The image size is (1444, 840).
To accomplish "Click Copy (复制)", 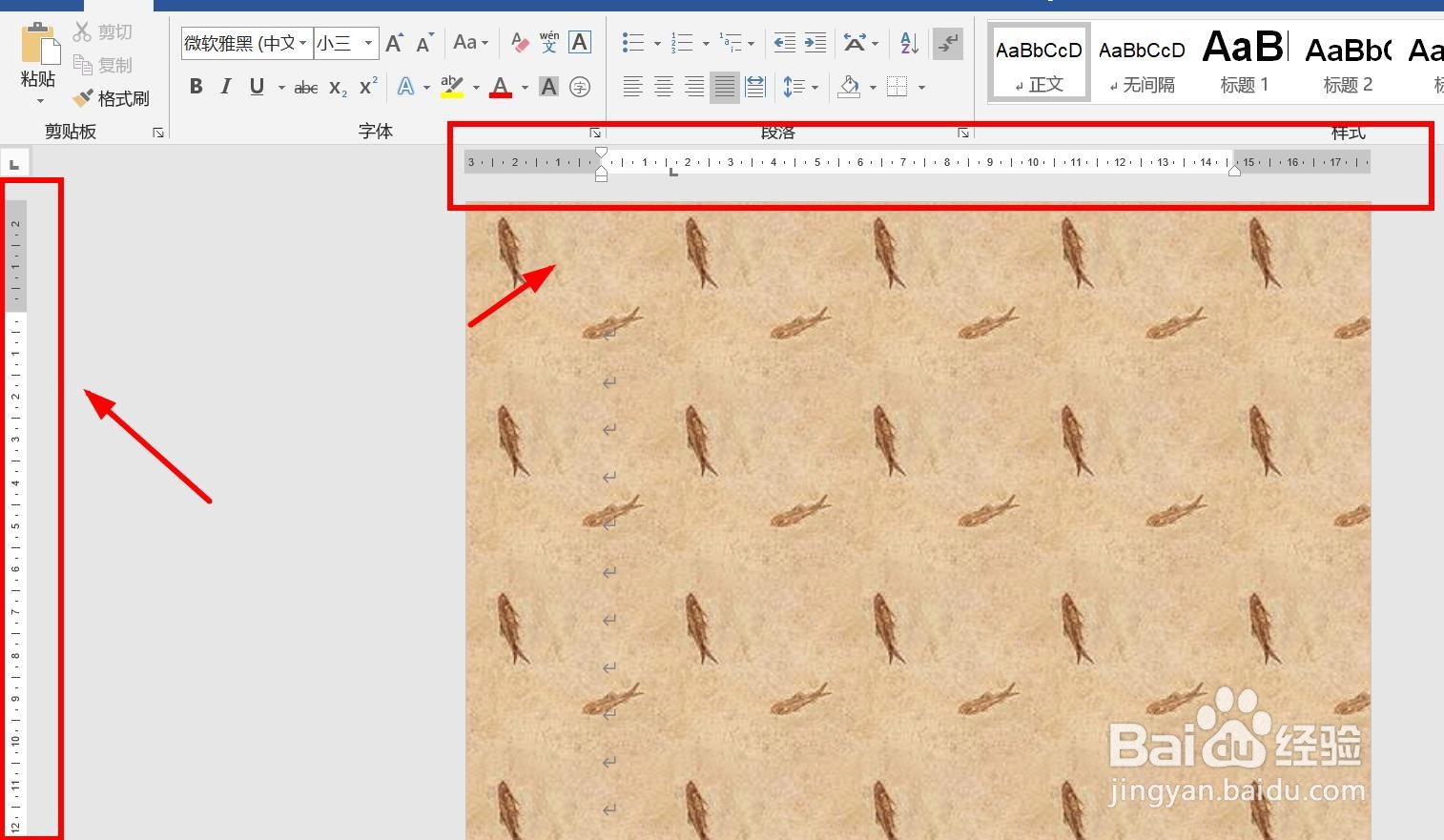I will (102, 65).
